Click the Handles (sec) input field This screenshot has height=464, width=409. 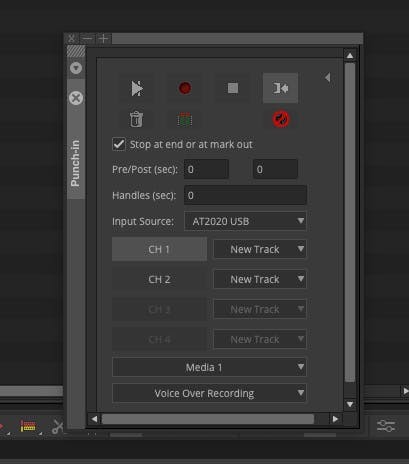(245, 195)
